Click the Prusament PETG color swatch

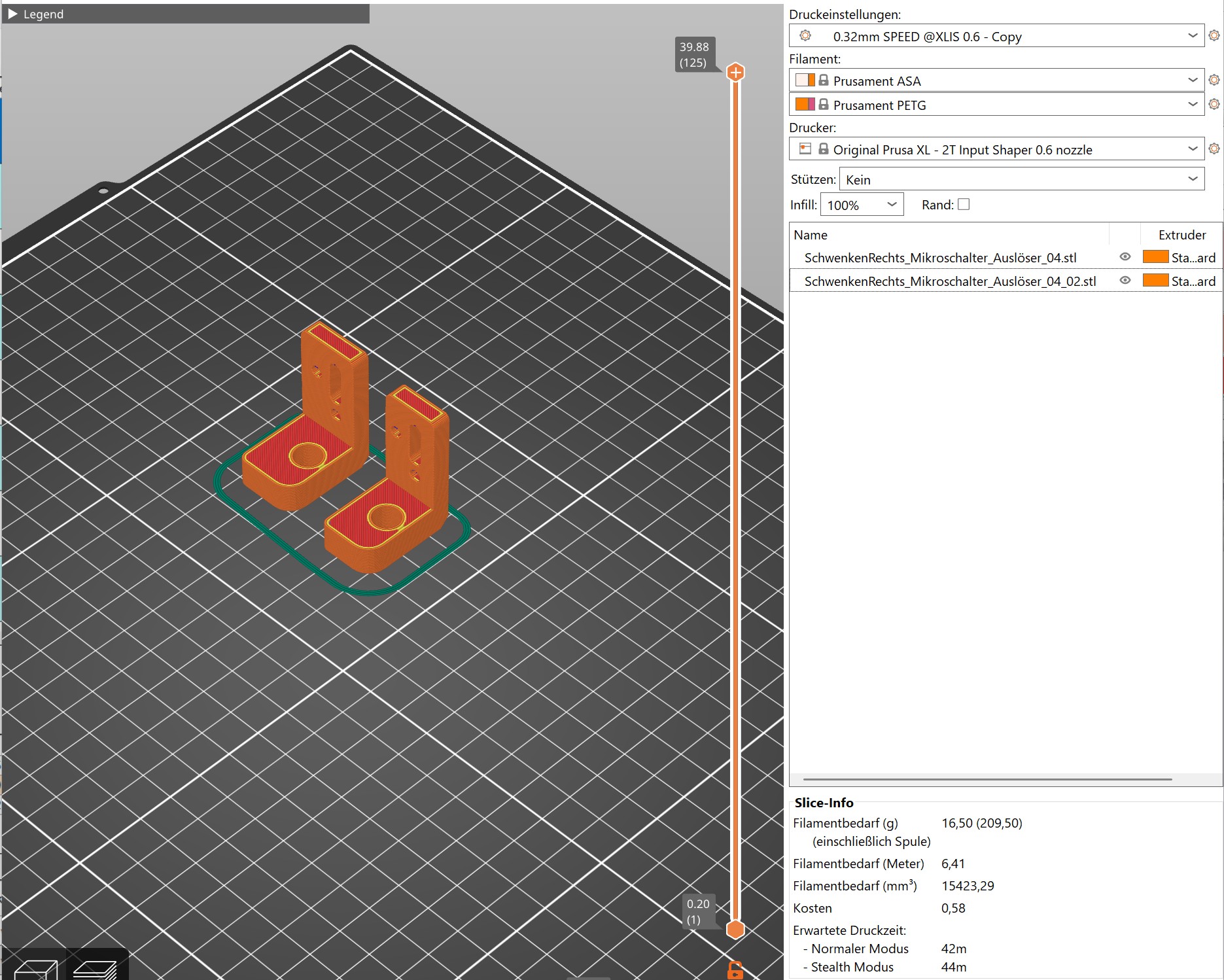pyautogui.click(x=805, y=104)
